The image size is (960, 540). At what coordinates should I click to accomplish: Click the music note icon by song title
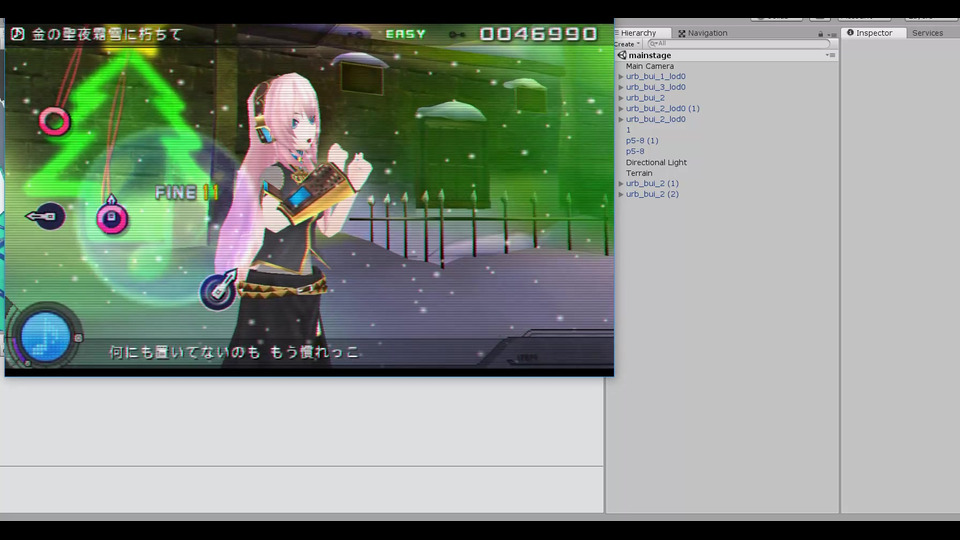pos(17,34)
